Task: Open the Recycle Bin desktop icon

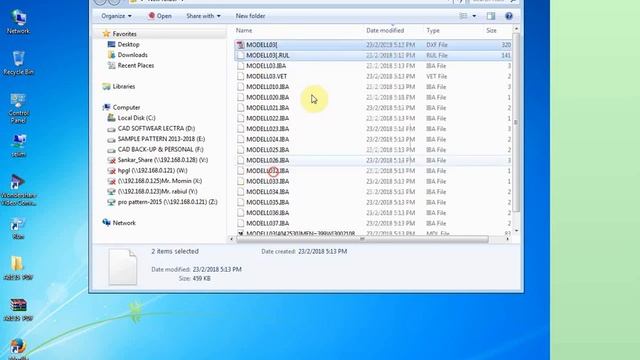Action: (18, 63)
